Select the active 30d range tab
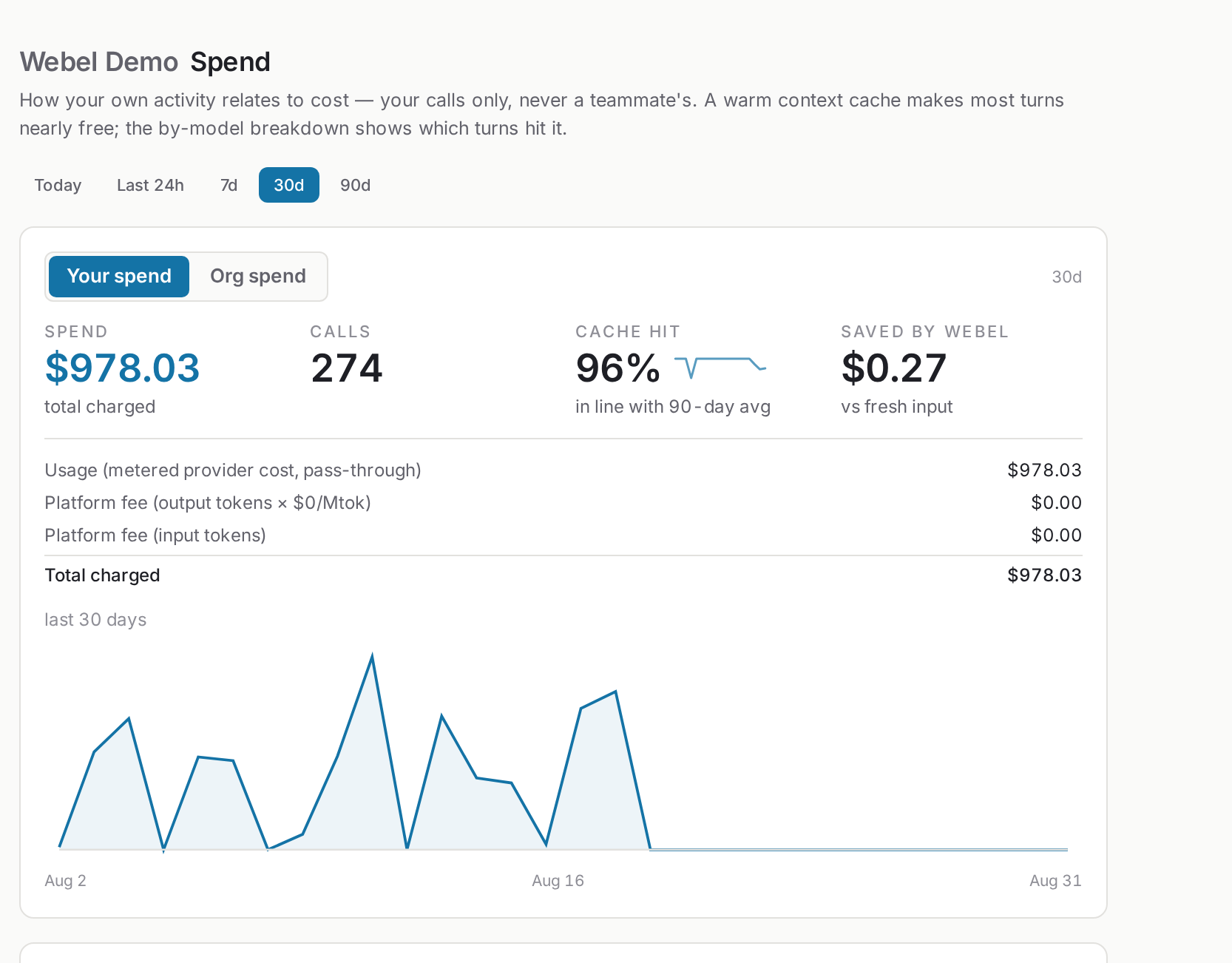The height and width of the screenshot is (963, 1232). pos(289,185)
